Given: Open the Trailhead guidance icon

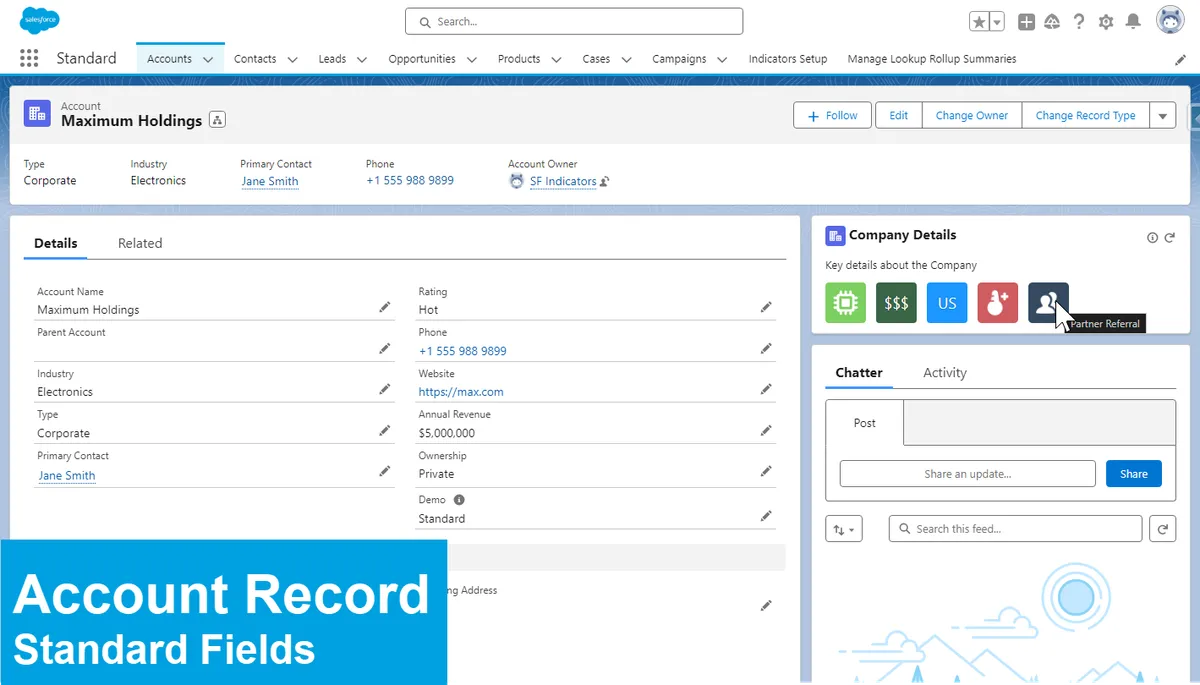Looking at the screenshot, I should click(x=1052, y=22).
